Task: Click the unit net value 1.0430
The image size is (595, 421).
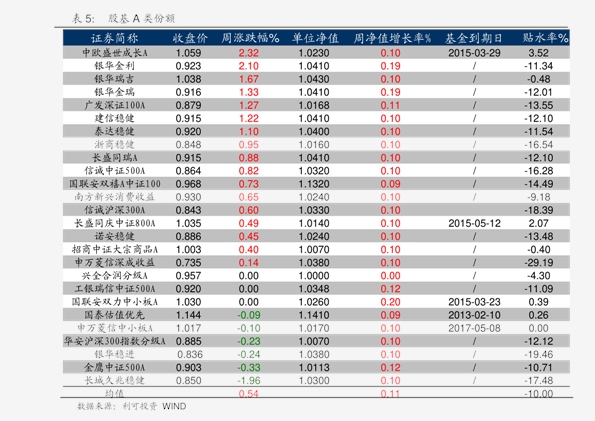Action: [314, 79]
